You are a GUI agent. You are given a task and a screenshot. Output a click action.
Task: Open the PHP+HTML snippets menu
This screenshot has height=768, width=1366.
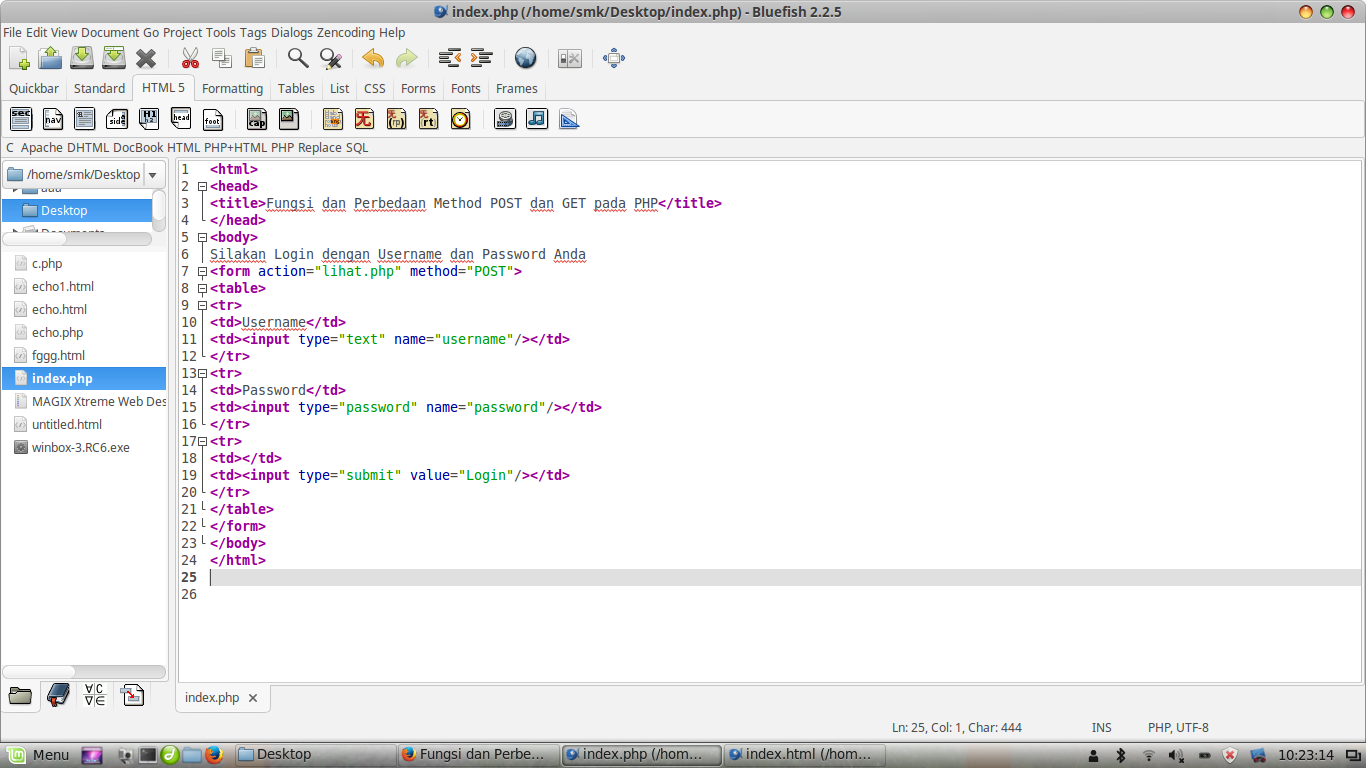coord(236,148)
